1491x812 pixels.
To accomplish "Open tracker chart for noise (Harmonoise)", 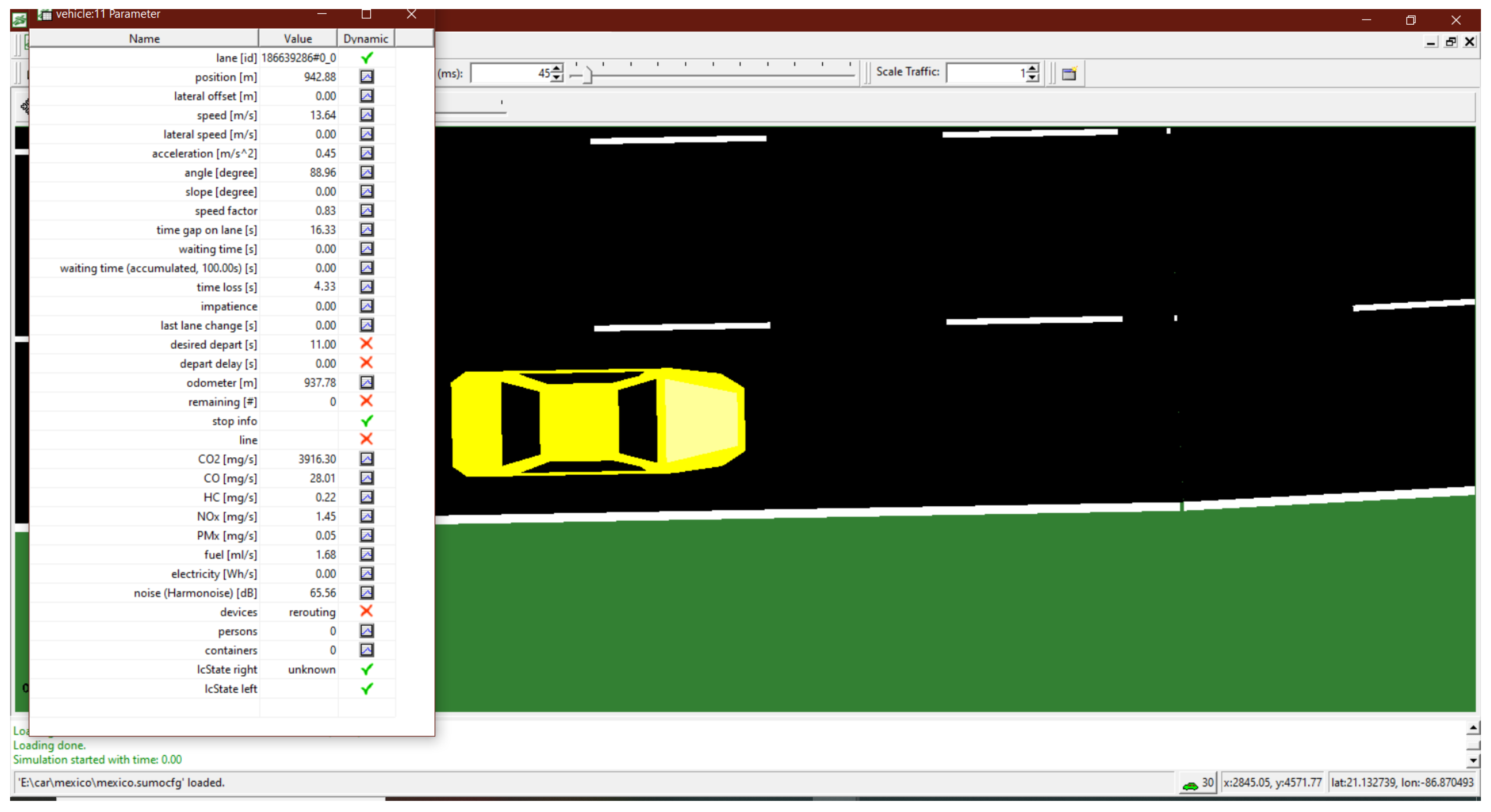I will pos(366,593).
